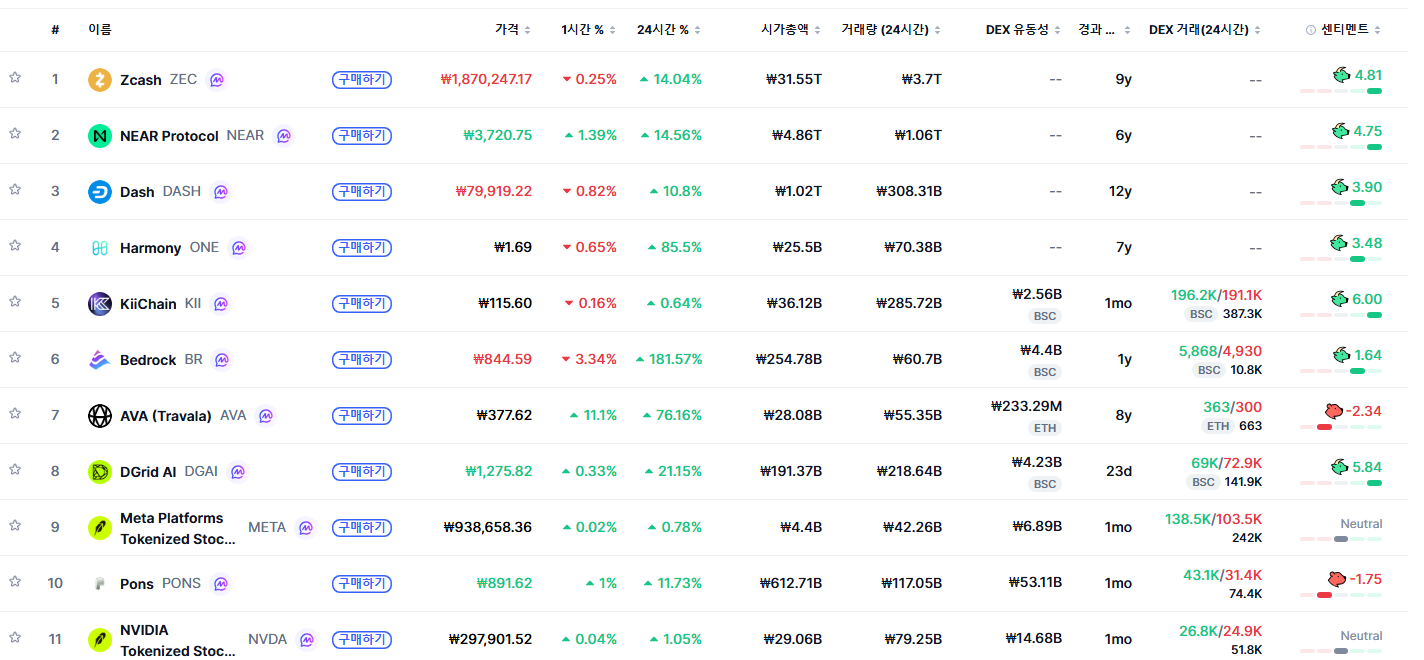
Task: Click the 구매하기 button for Pons
Action: coord(362,583)
